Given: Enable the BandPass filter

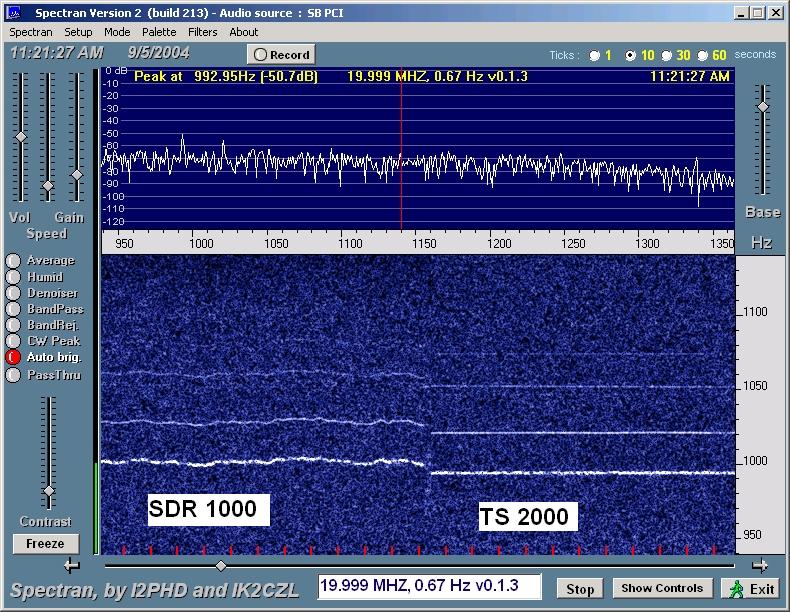Looking at the screenshot, I should tap(13, 309).
